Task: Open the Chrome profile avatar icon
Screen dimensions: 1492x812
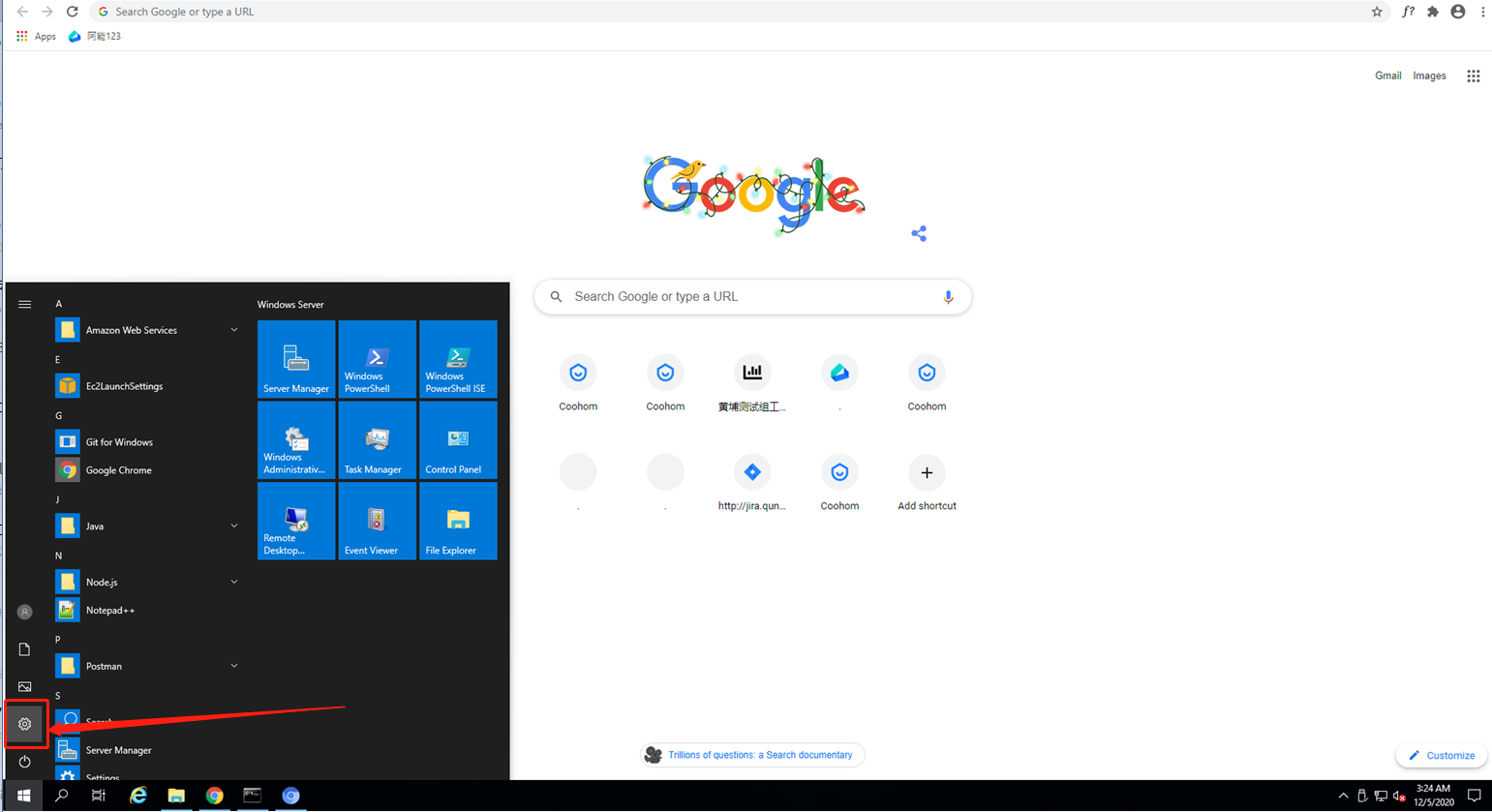Action: point(1458,12)
